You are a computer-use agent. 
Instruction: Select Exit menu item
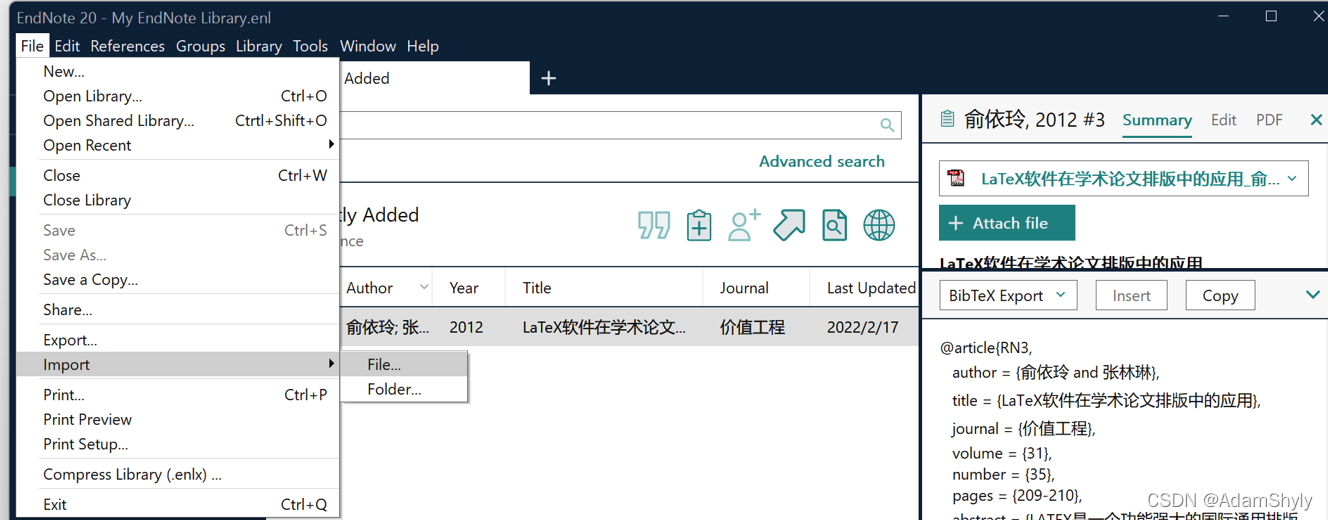[178, 504]
